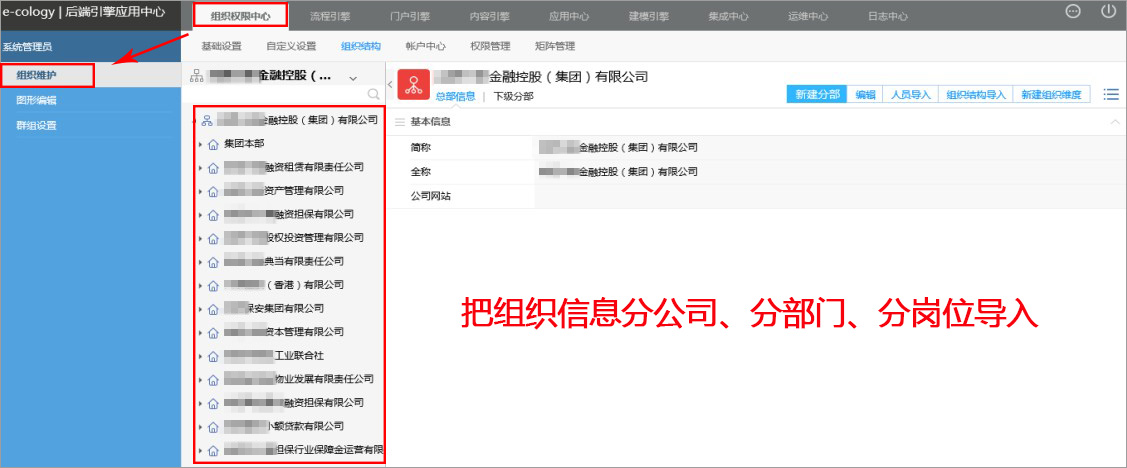This screenshot has height=468, width=1127.
Task: Open the more options ellipsis icon
Action: (x=1073, y=12)
